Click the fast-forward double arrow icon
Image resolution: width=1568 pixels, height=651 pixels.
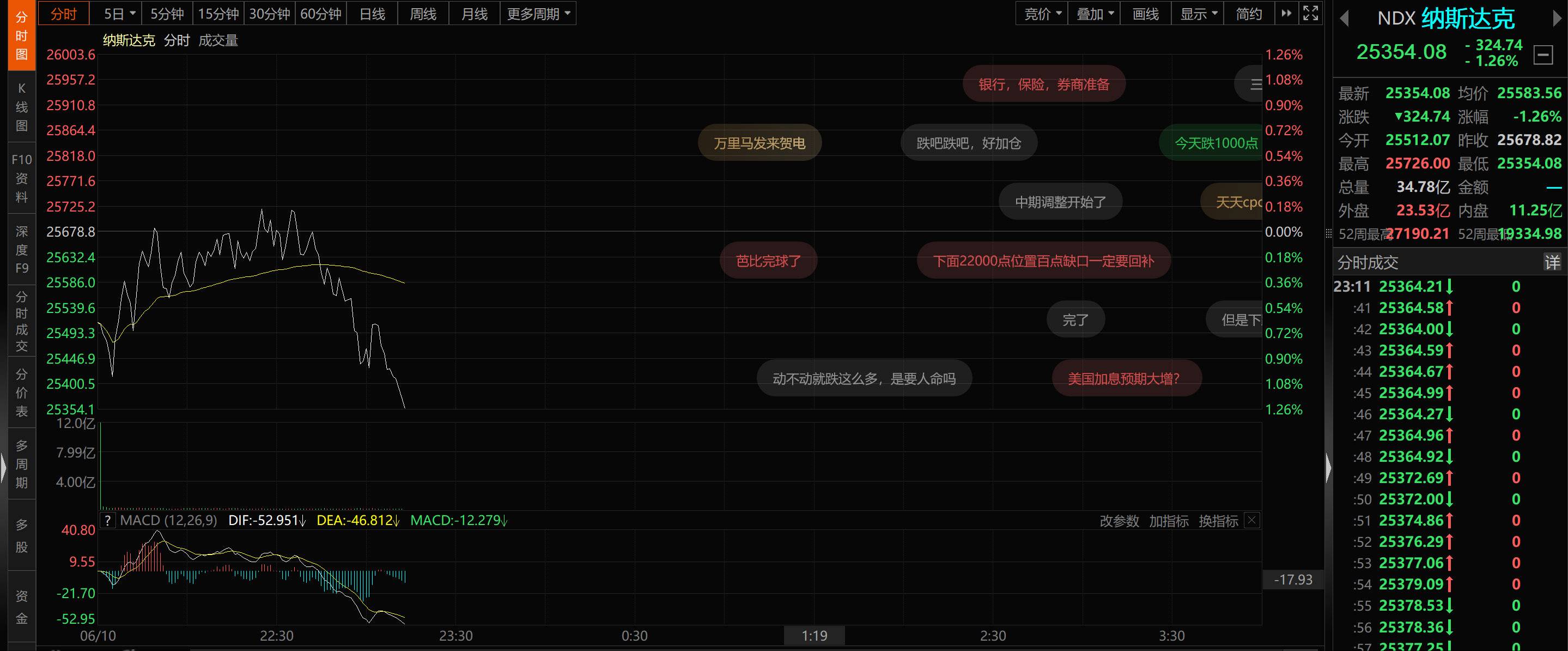[x=1286, y=13]
